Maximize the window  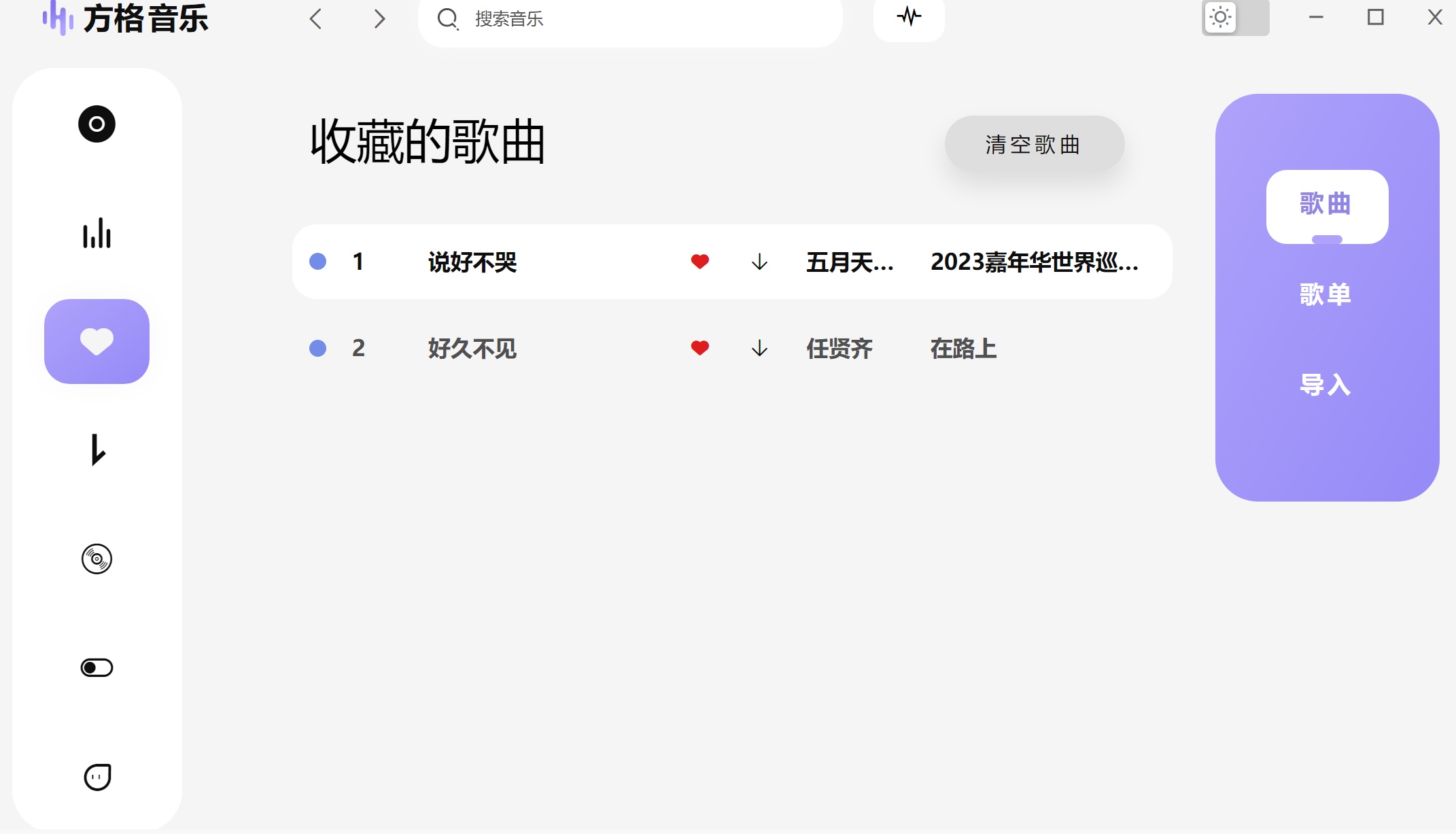[x=1376, y=17]
